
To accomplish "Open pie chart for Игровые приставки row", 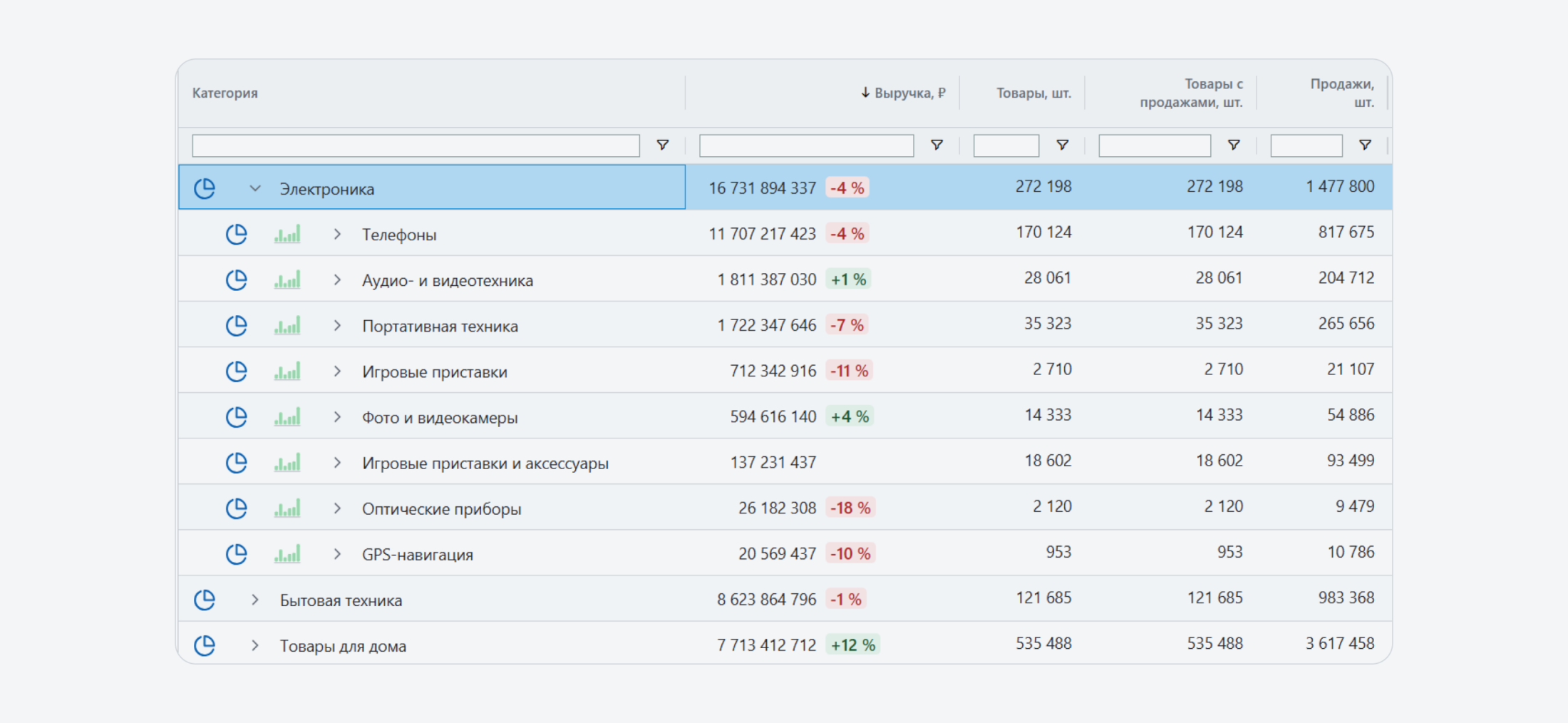I will (x=237, y=371).
